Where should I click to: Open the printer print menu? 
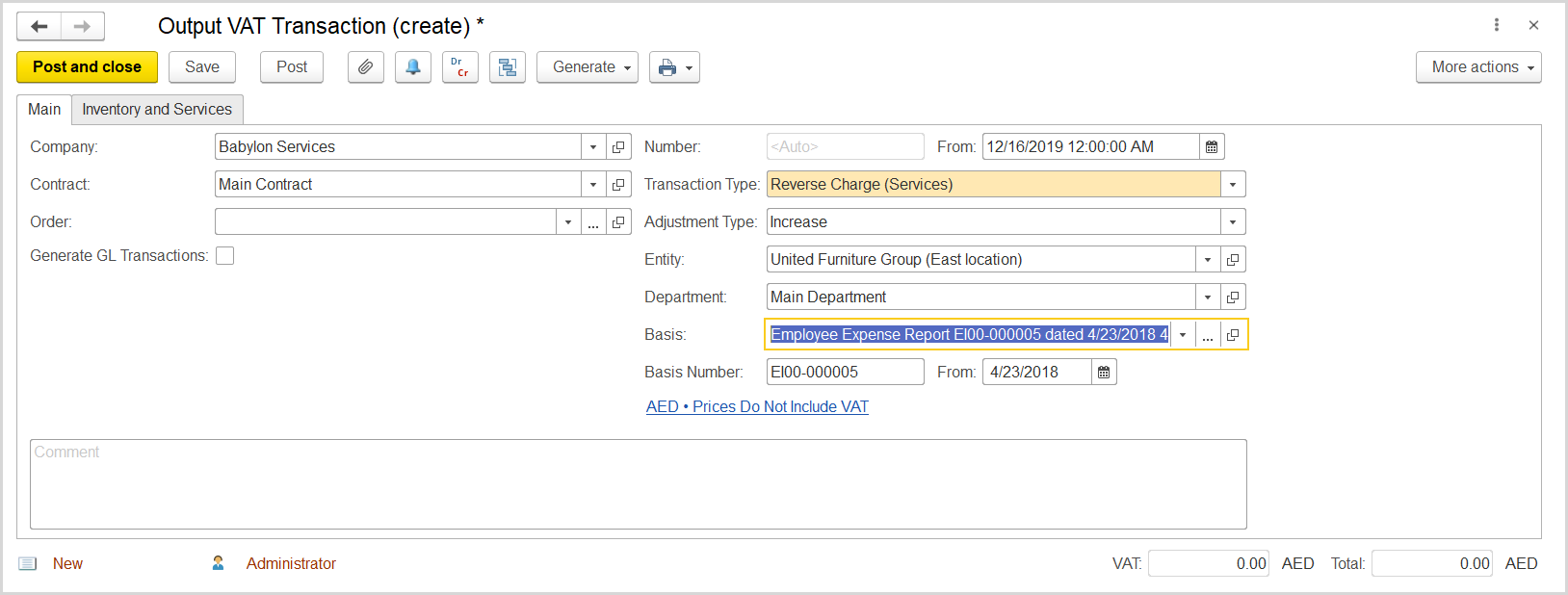[x=674, y=67]
